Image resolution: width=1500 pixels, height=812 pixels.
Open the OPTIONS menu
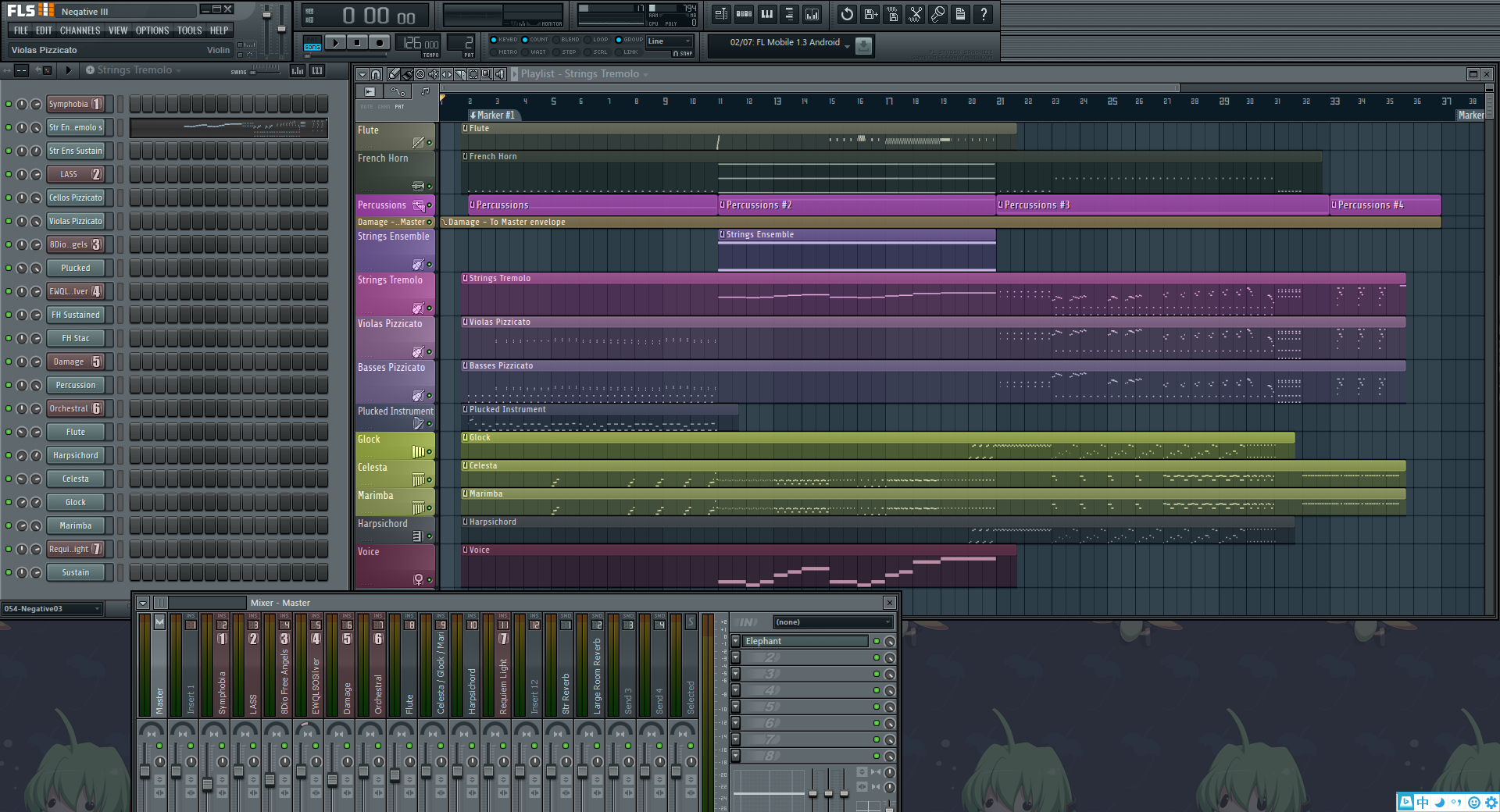pyautogui.click(x=152, y=30)
